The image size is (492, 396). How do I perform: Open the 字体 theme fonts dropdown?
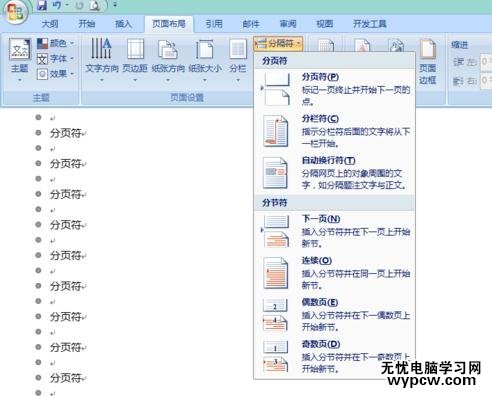[x=55, y=59]
